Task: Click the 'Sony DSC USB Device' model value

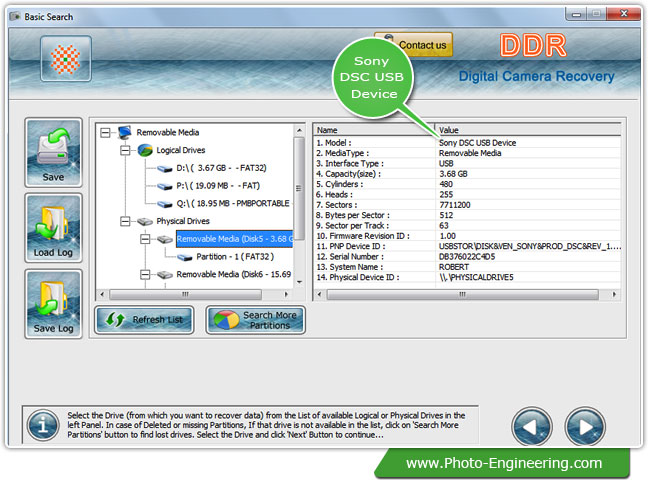Action: [x=477, y=143]
